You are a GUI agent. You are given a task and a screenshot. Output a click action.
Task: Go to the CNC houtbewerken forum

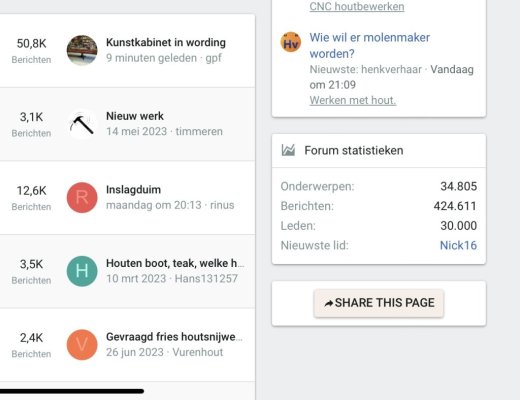[357, 7]
